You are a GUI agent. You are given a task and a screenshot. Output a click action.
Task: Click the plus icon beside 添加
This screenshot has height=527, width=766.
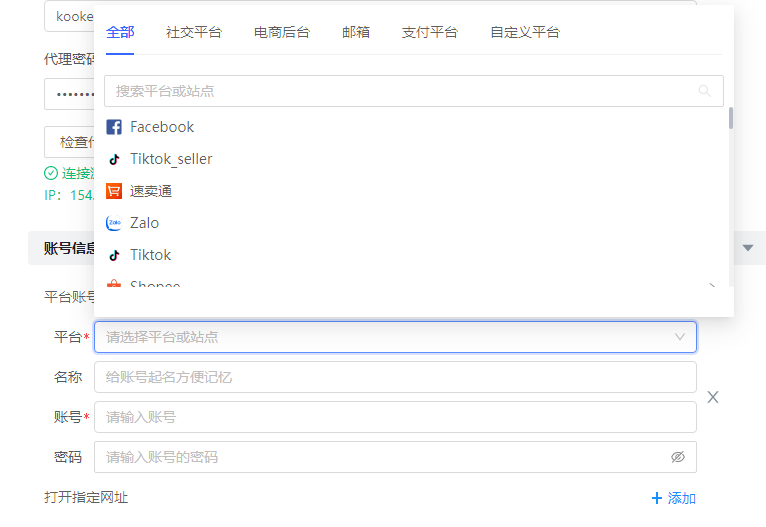(x=657, y=498)
